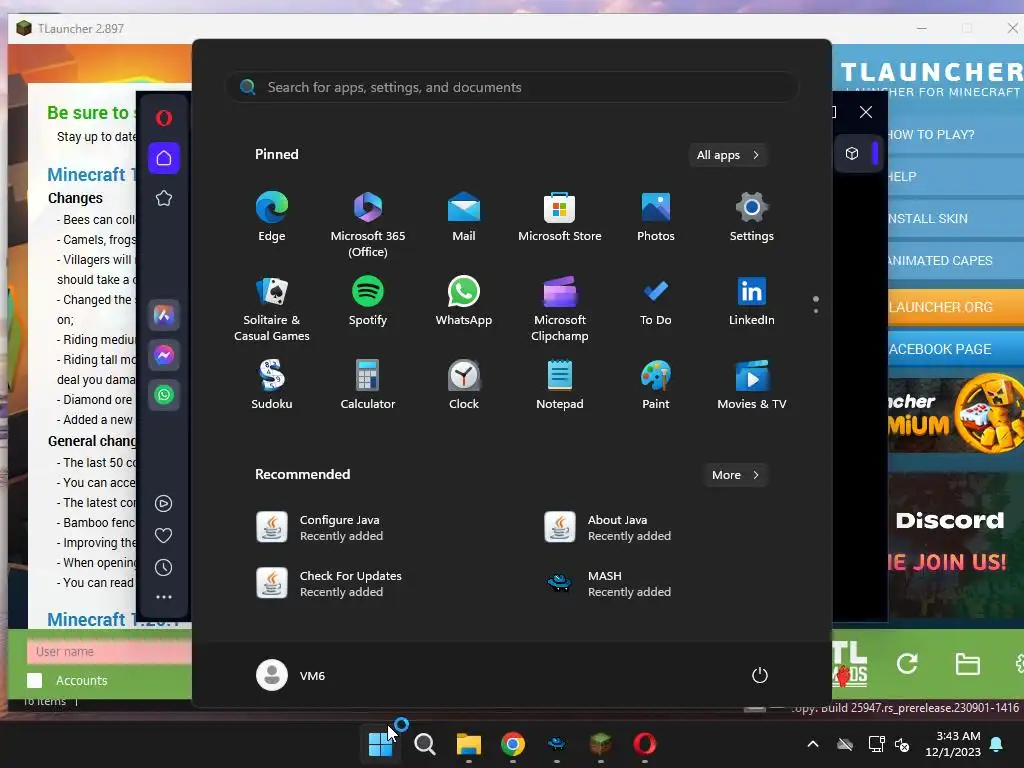The image size is (1024, 768).
Task: Open Calculator app
Action: tap(368, 385)
